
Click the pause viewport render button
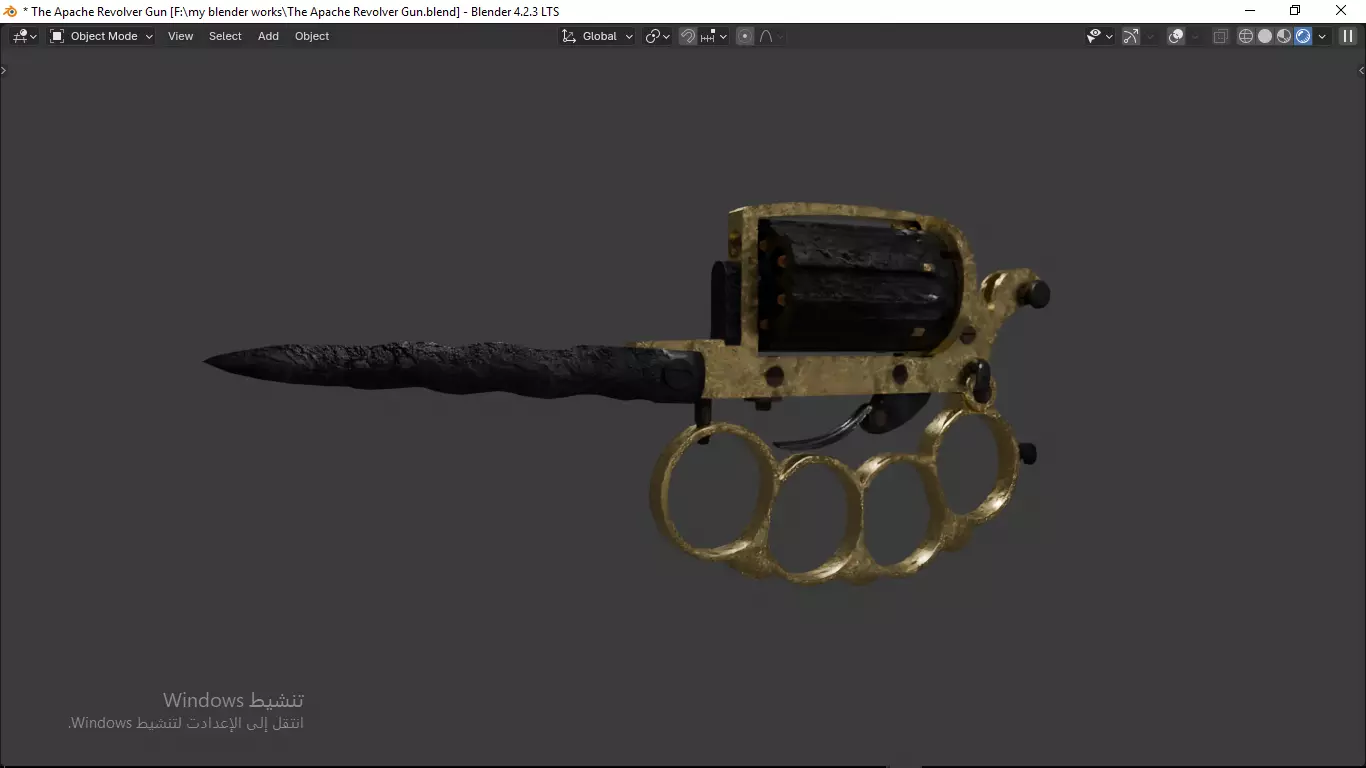1348,36
